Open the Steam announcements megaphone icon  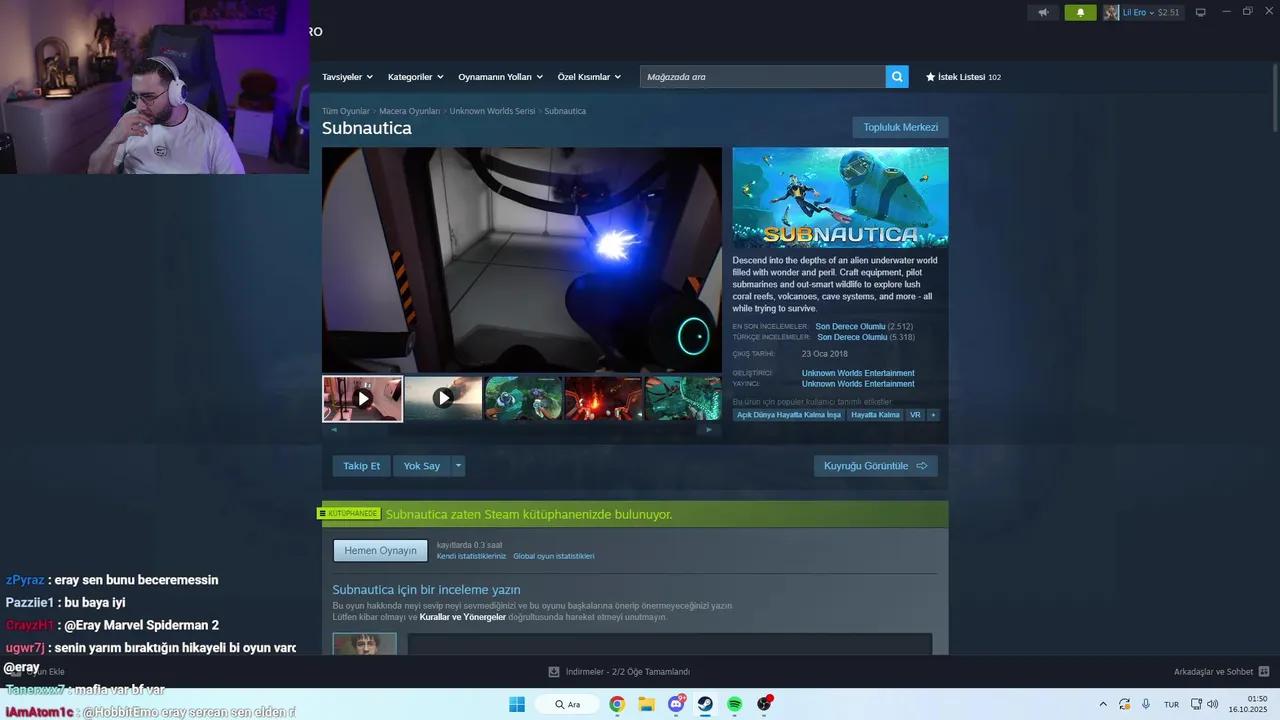pyautogui.click(x=1043, y=12)
